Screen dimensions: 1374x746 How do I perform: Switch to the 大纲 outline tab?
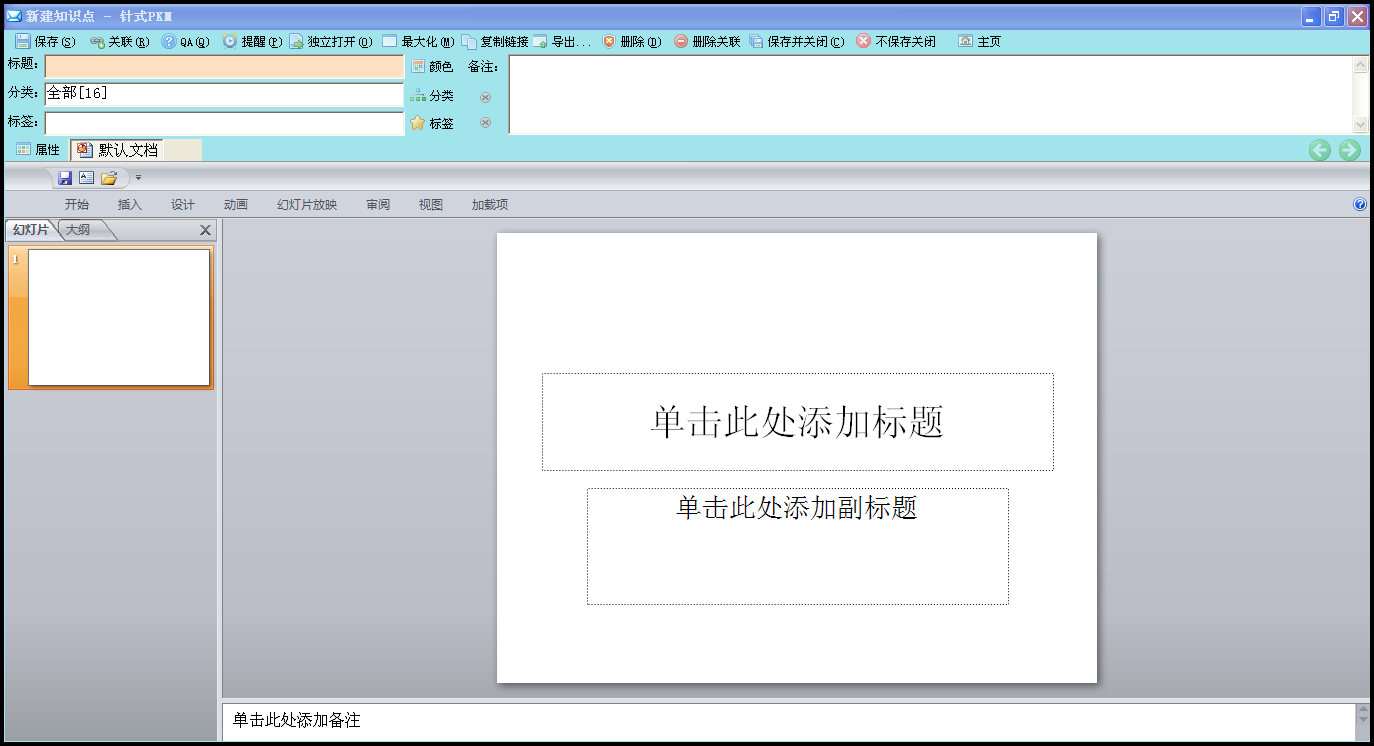79,230
